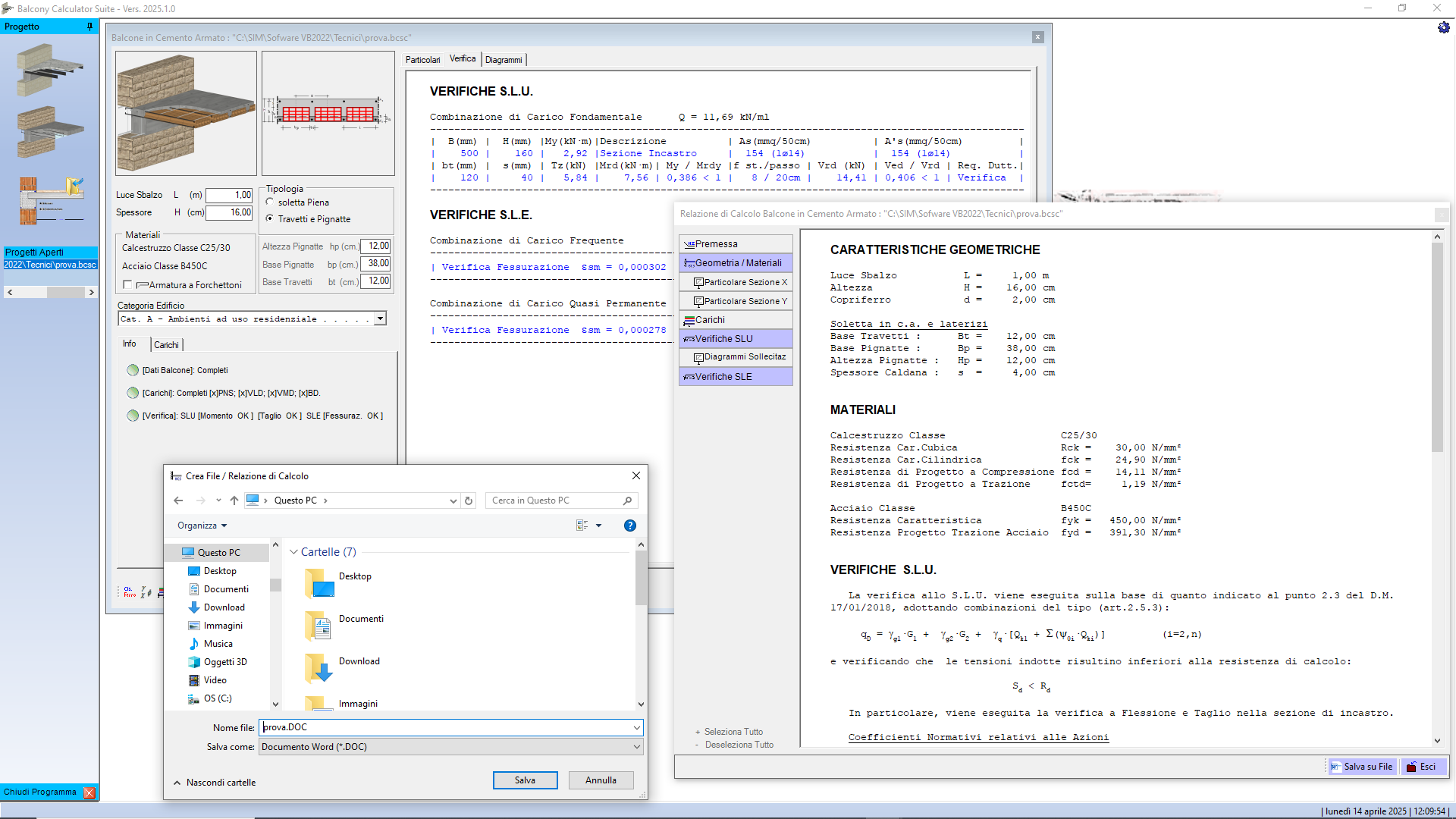The image size is (1456, 819).
Task: Toggle Particolare Sezione X section
Action: point(736,282)
